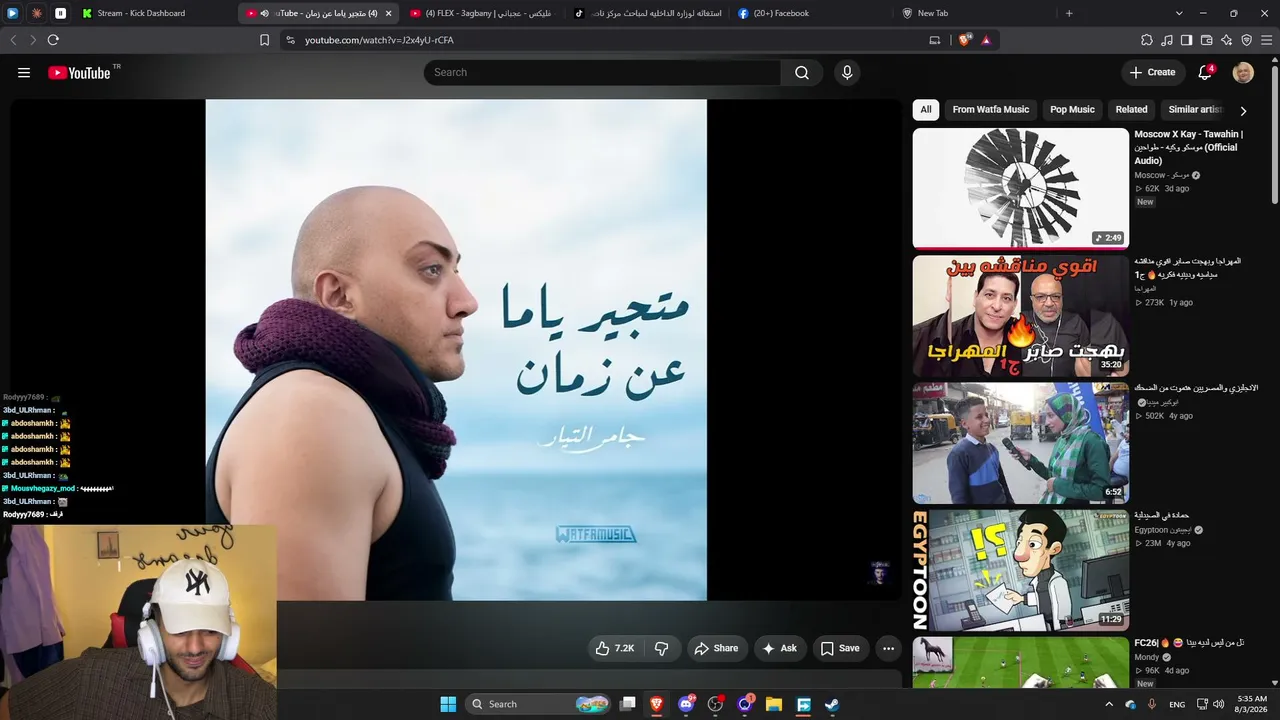Open Brave Rewards triangle icon
The image size is (1280, 720).
(x=986, y=40)
